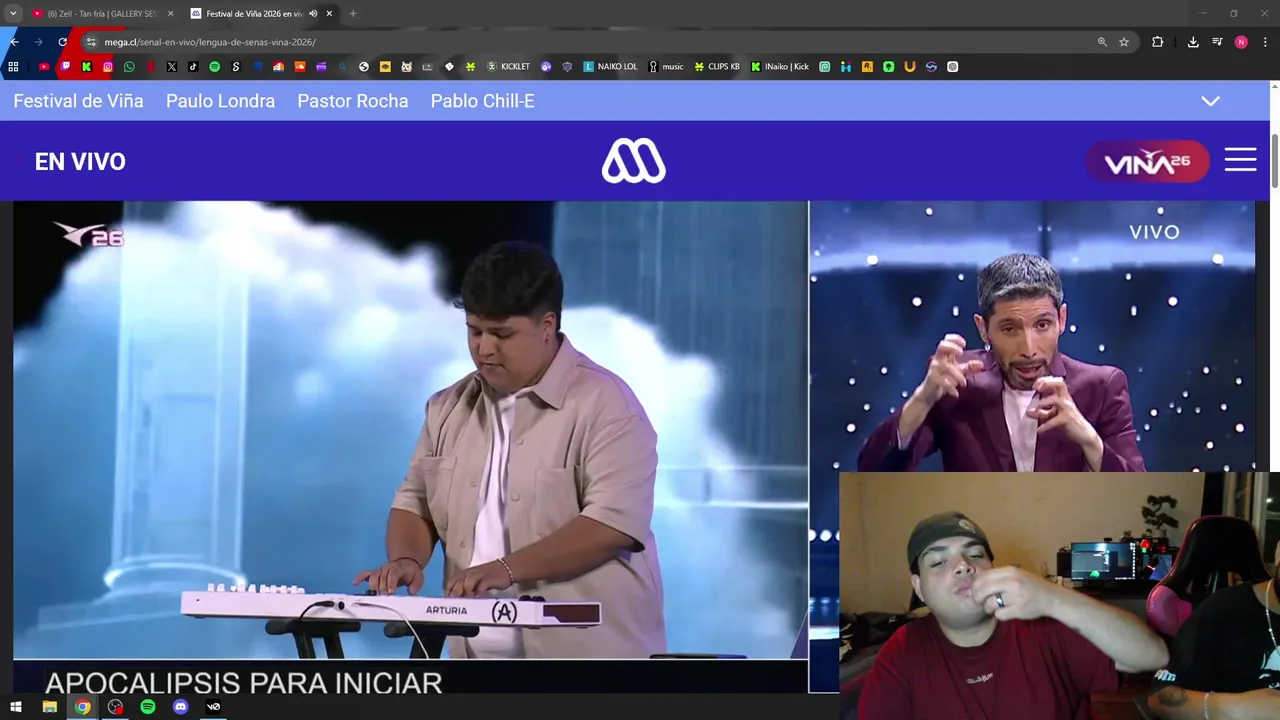Viewport: 1280px width, 720px height.
Task: View site information icon in address bar
Action: click(91, 42)
